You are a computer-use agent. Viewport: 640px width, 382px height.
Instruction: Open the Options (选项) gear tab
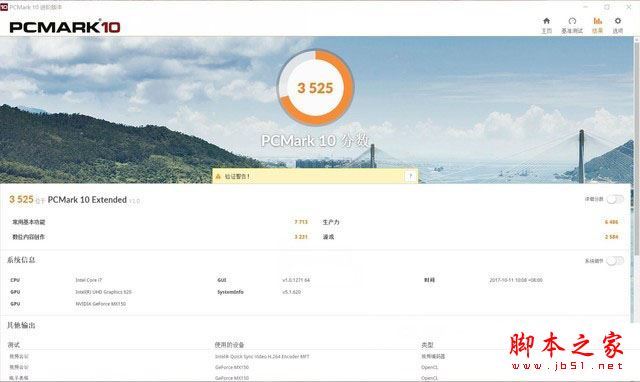coord(618,25)
